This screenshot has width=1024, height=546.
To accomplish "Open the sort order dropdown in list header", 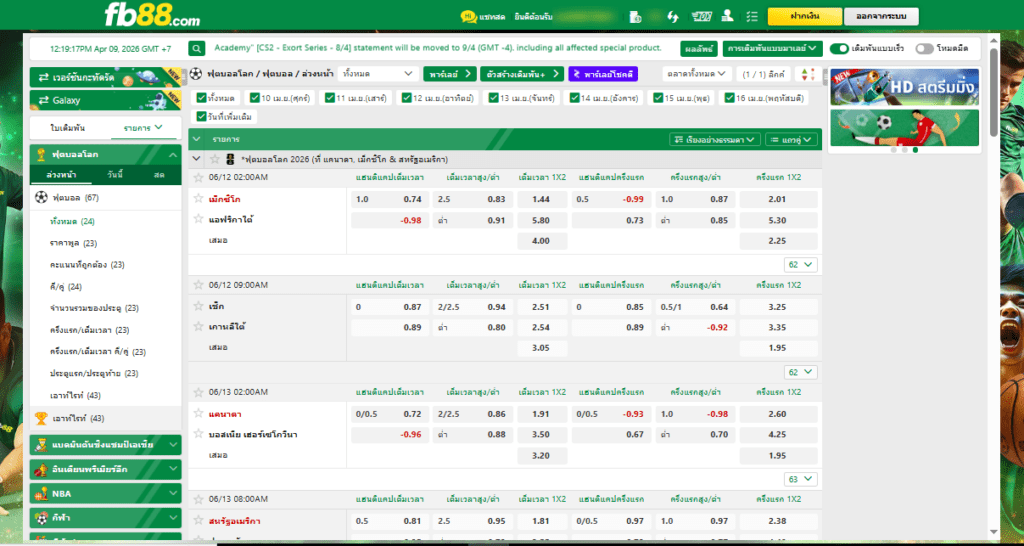I will click(x=715, y=139).
